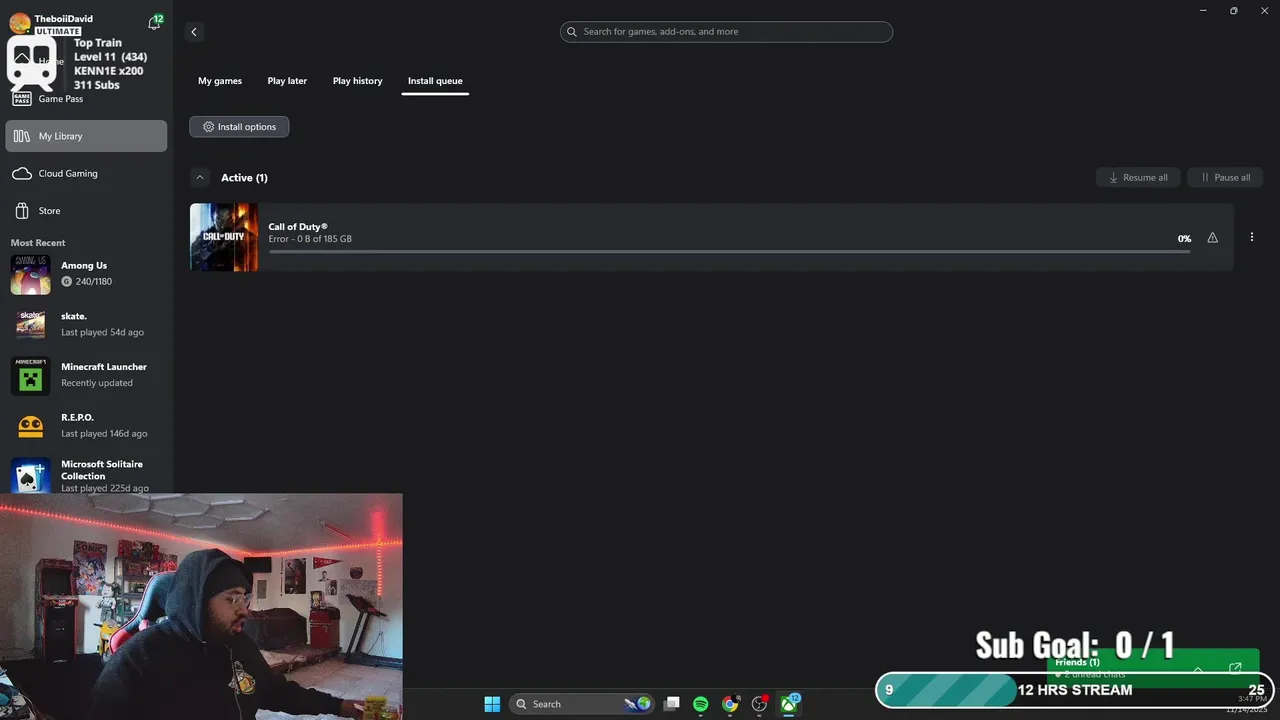The height and width of the screenshot is (720, 1280).
Task: Click the Xbox app taskbar icon
Action: click(x=790, y=704)
